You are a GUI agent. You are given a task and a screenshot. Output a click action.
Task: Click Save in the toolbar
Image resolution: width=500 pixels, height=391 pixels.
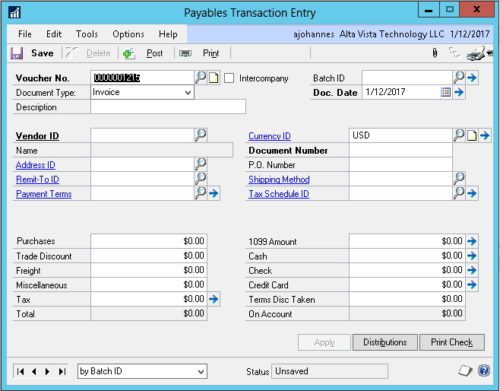pyautogui.click(x=32, y=53)
